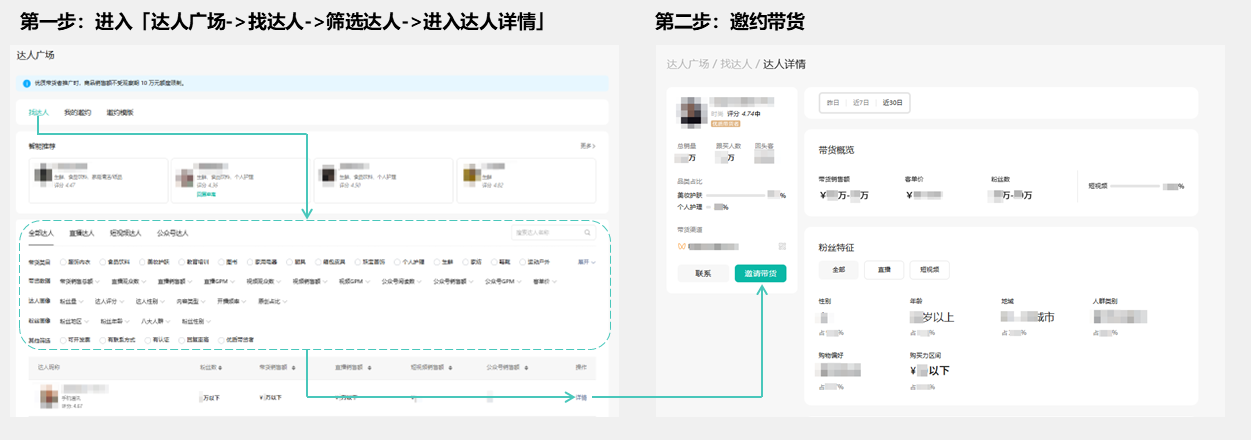Open the 达人评分 filter dropdown
This screenshot has height=440, width=1251.
(109, 301)
